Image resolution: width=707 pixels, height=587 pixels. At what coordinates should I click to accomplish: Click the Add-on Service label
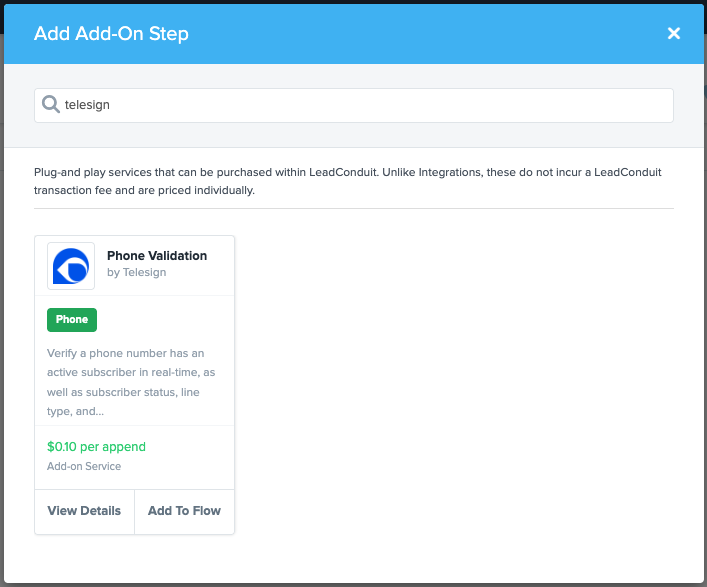point(84,466)
